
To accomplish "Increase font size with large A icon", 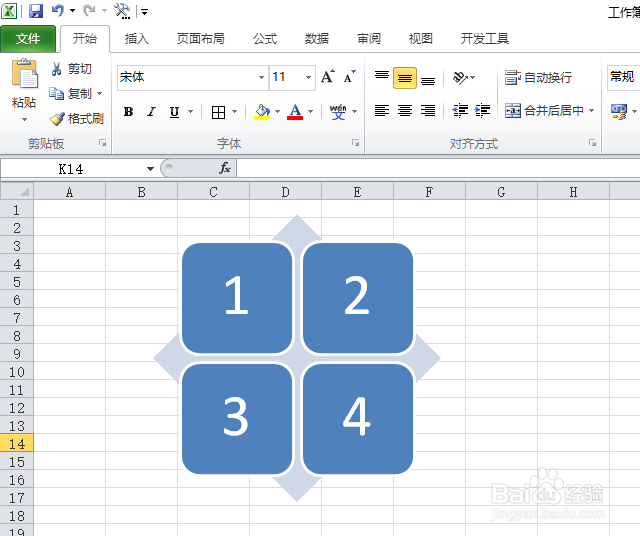I will (328, 76).
